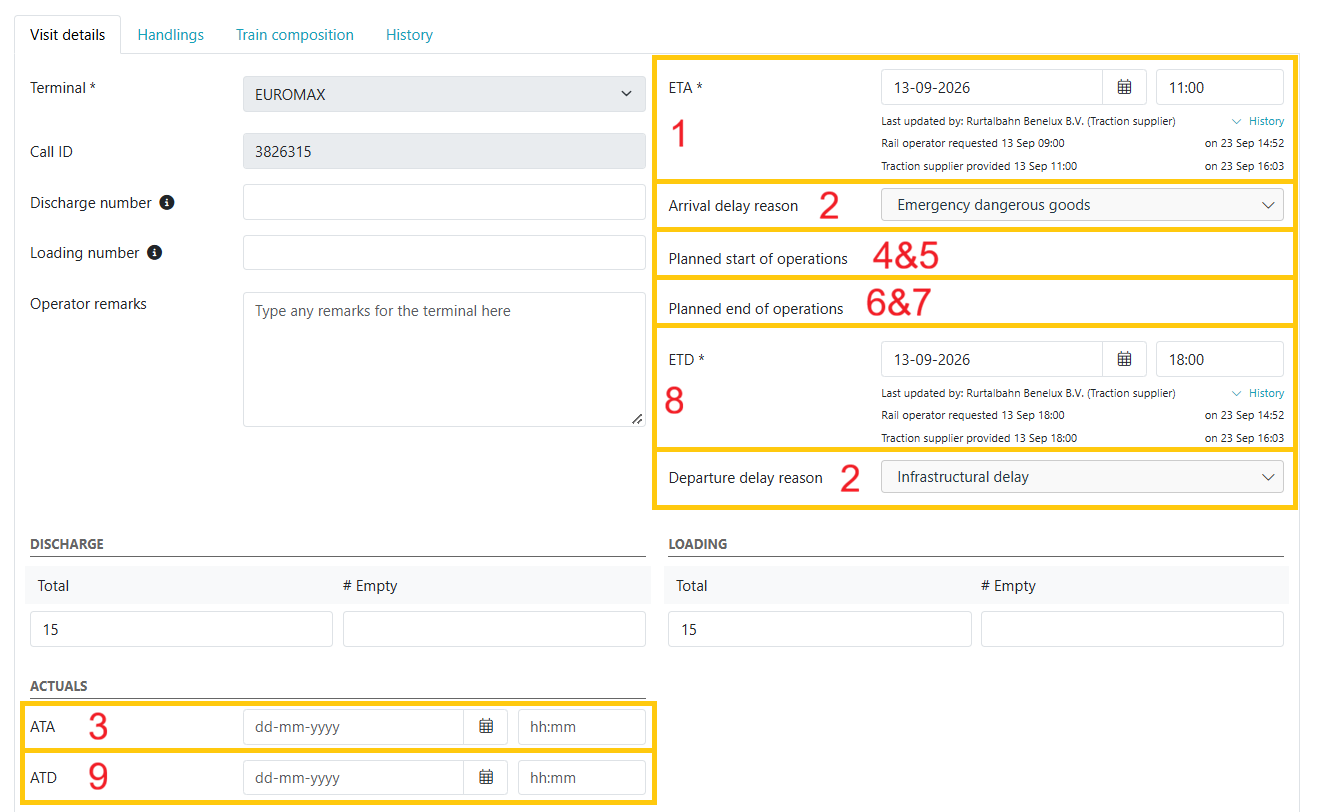Click the Loading Total field showing 15

(818, 629)
